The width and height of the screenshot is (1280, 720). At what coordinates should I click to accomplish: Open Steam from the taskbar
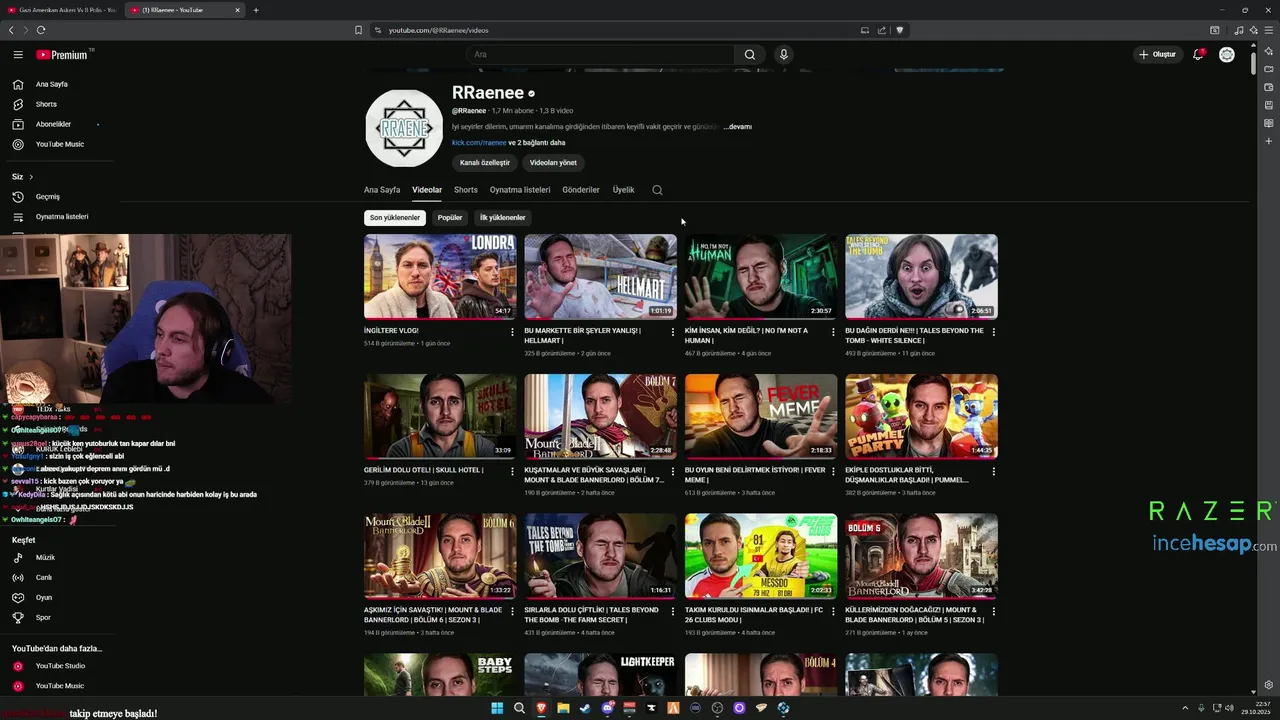tap(585, 708)
